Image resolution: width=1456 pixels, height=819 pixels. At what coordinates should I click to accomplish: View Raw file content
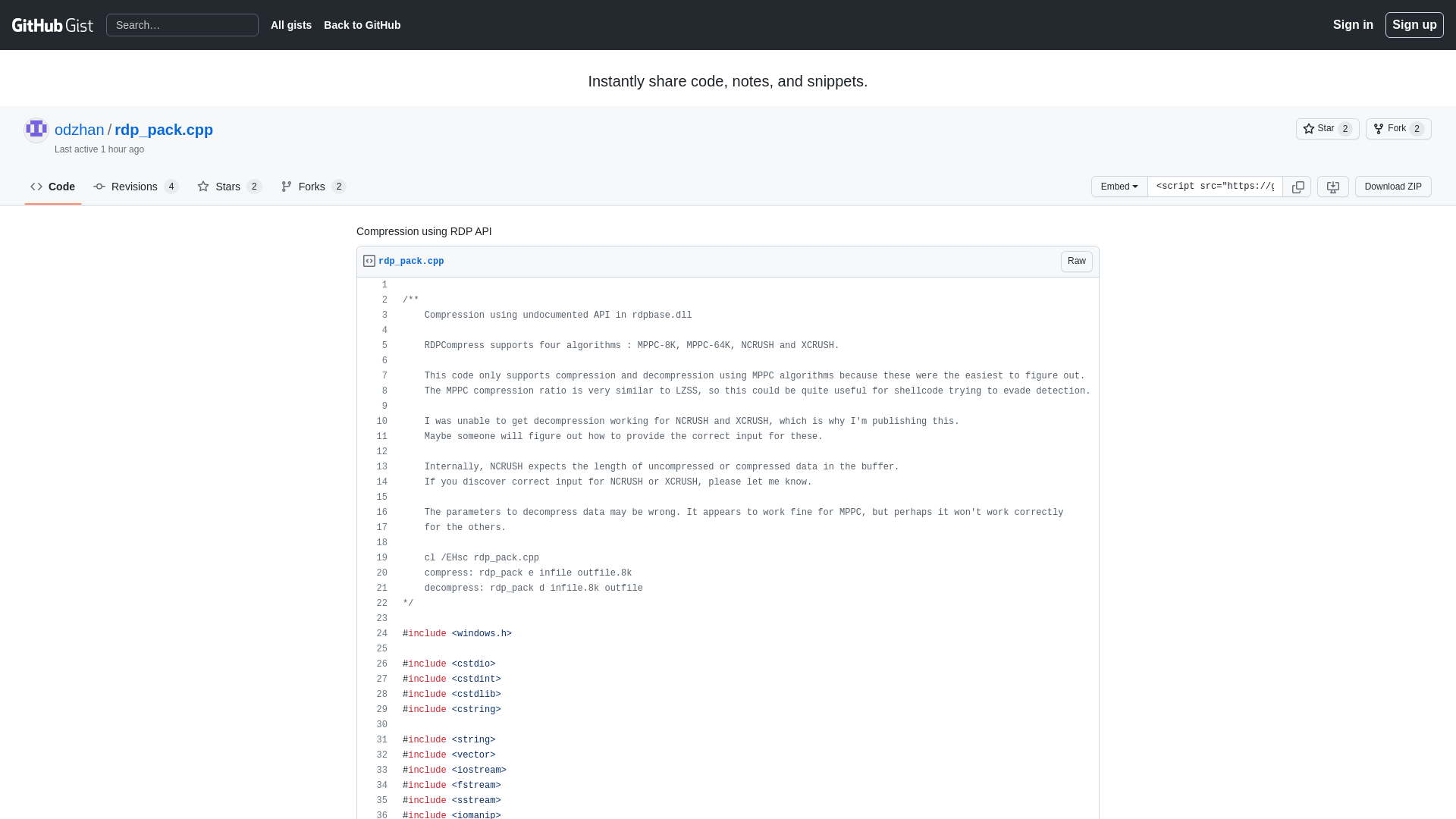tap(1076, 261)
